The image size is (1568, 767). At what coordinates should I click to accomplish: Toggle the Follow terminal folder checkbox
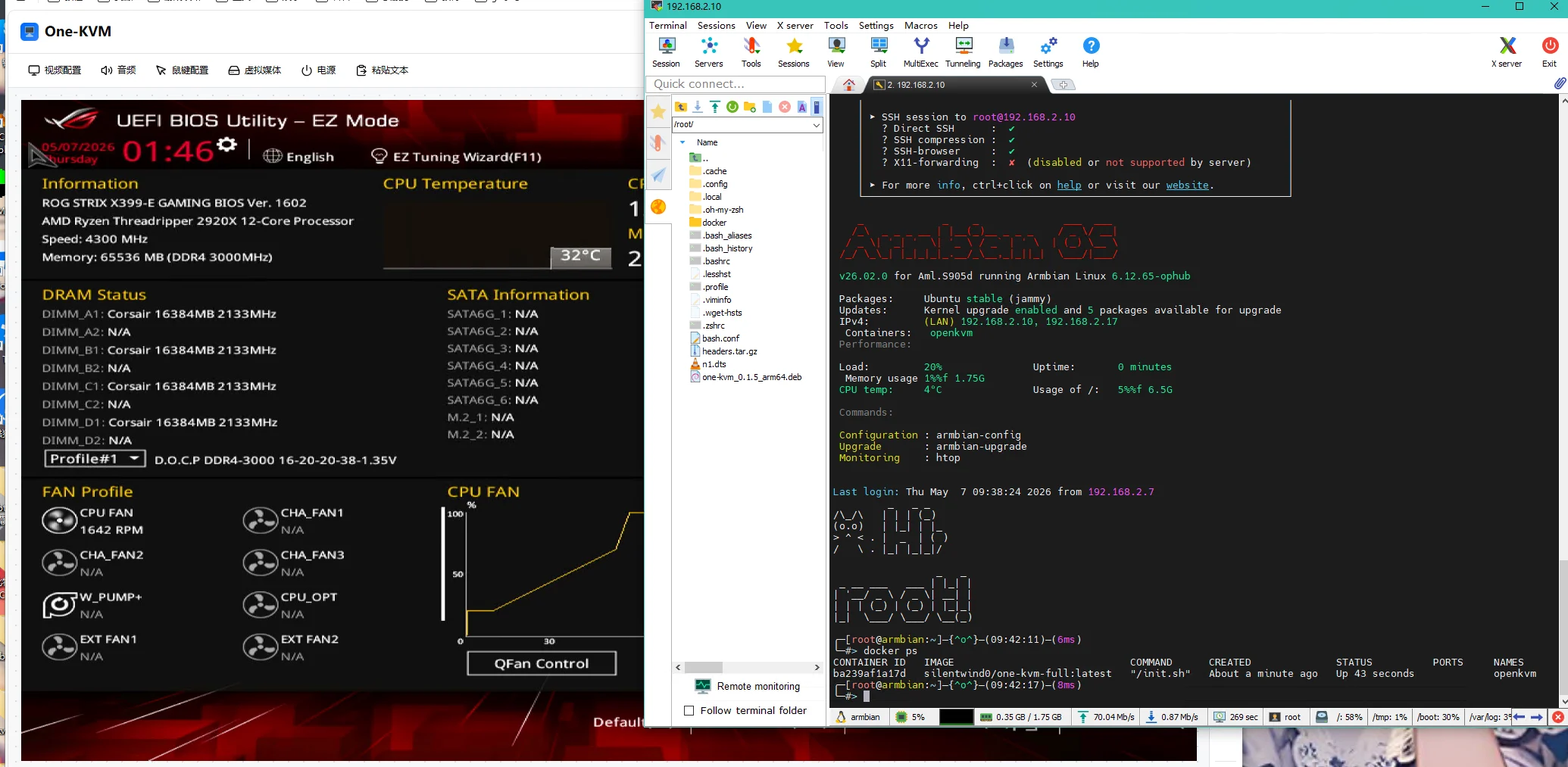[x=689, y=710]
